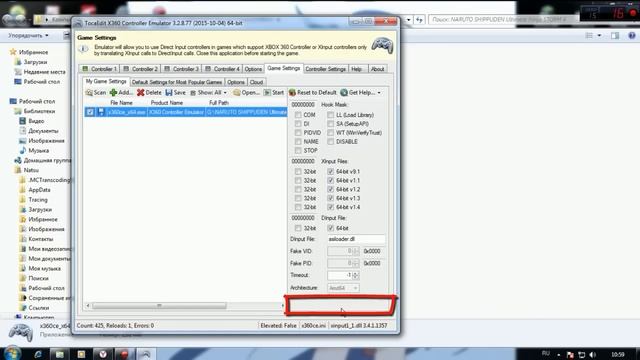640x360 pixels.
Task: Click the Product Name column header
Action: click(167, 103)
